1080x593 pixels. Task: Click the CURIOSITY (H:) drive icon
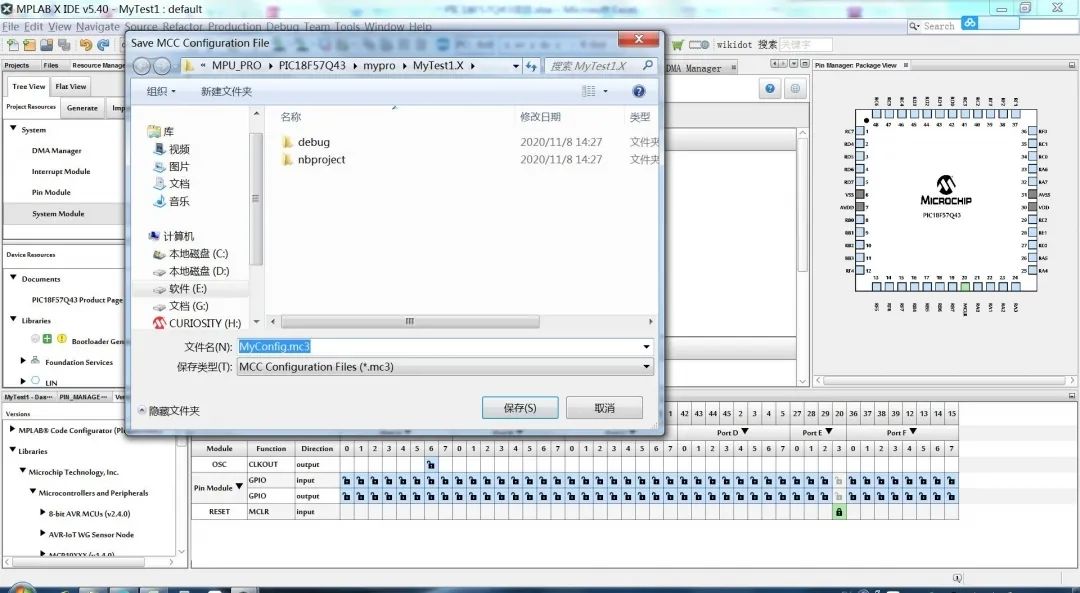tap(159, 324)
